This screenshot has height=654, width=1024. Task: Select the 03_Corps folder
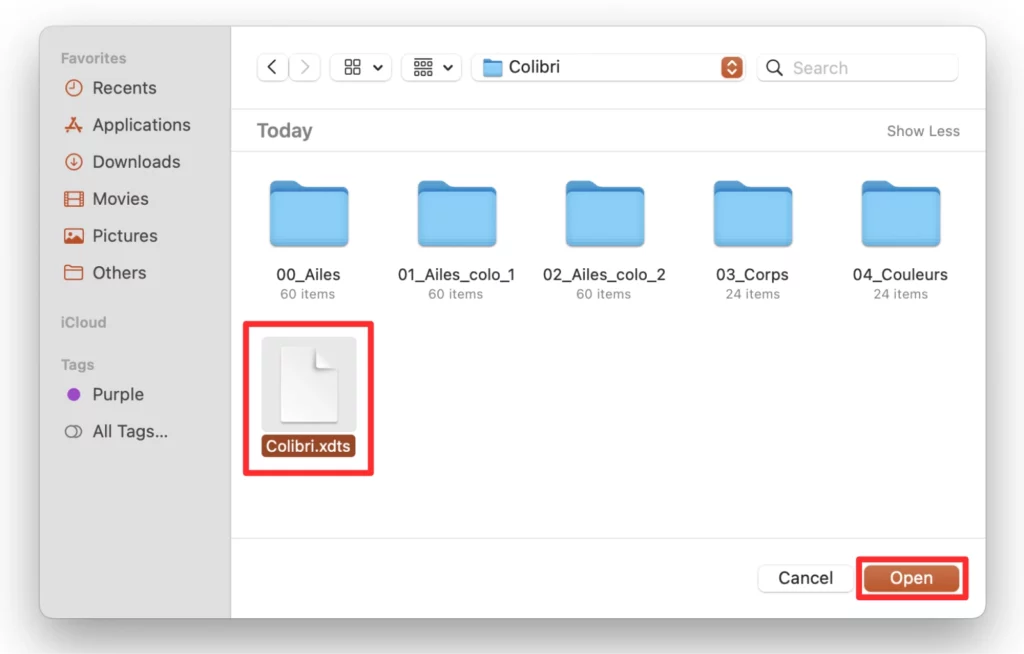coord(752,214)
